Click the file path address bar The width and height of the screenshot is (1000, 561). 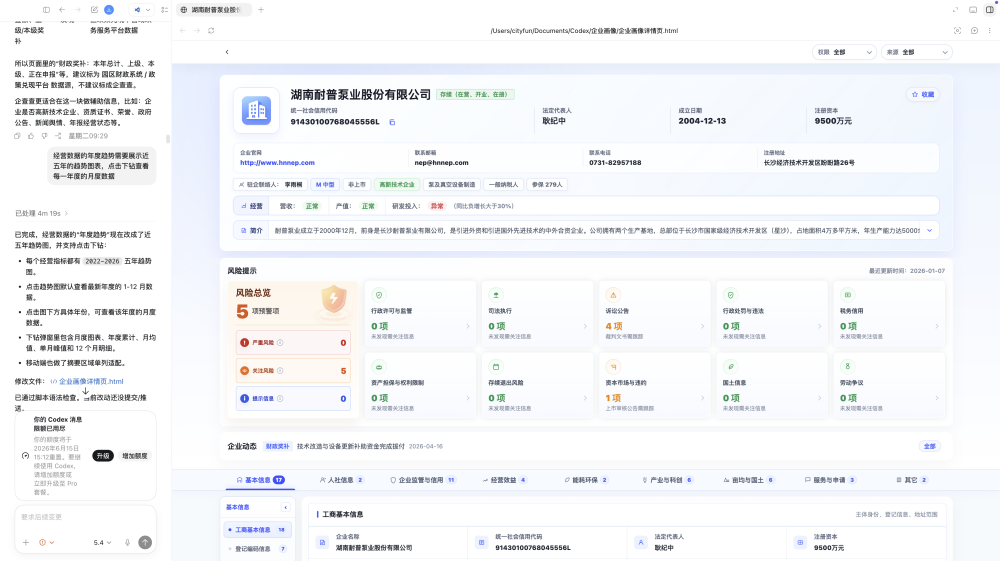tap(584, 31)
